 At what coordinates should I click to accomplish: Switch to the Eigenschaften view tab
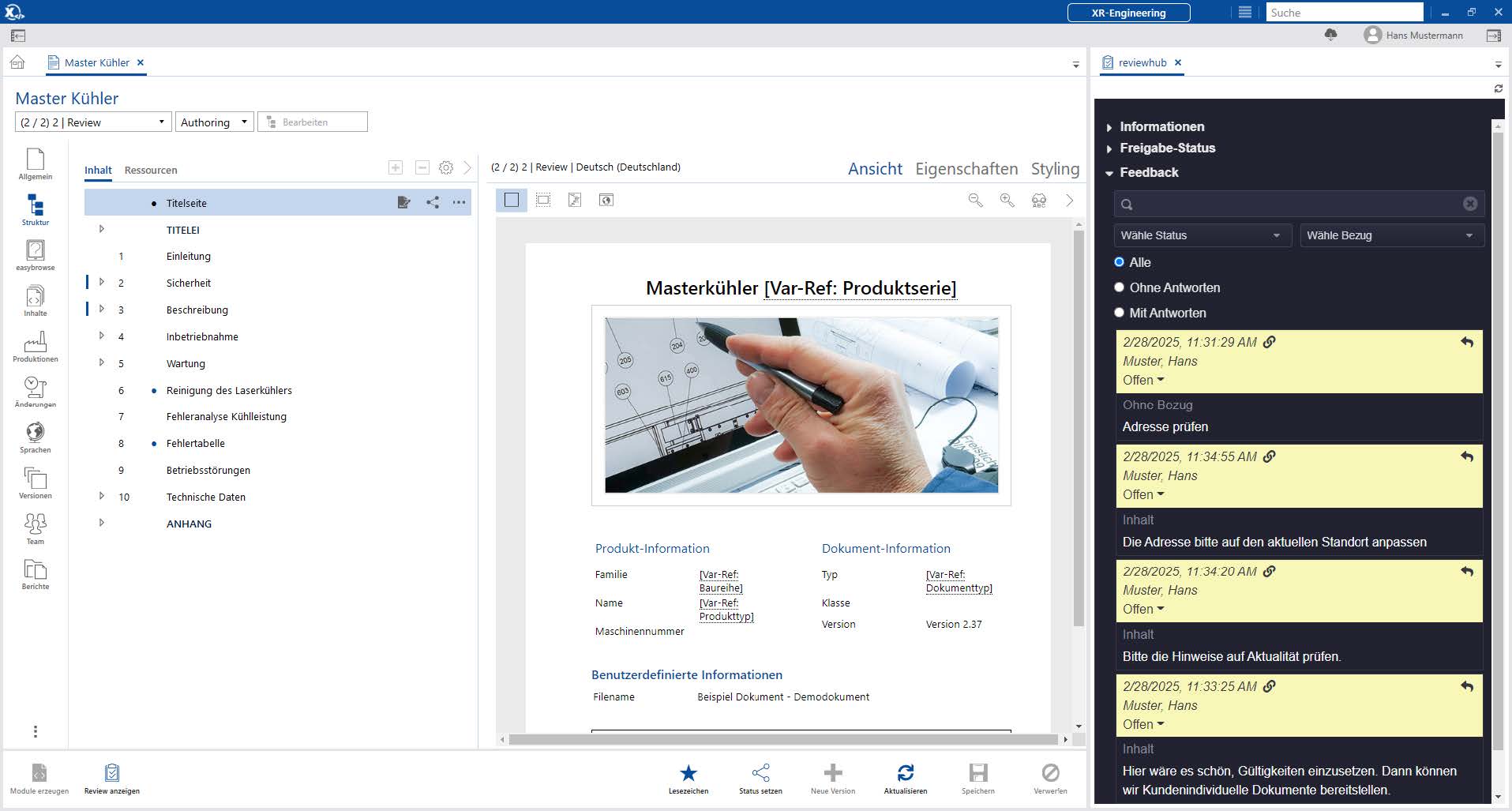point(966,169)
